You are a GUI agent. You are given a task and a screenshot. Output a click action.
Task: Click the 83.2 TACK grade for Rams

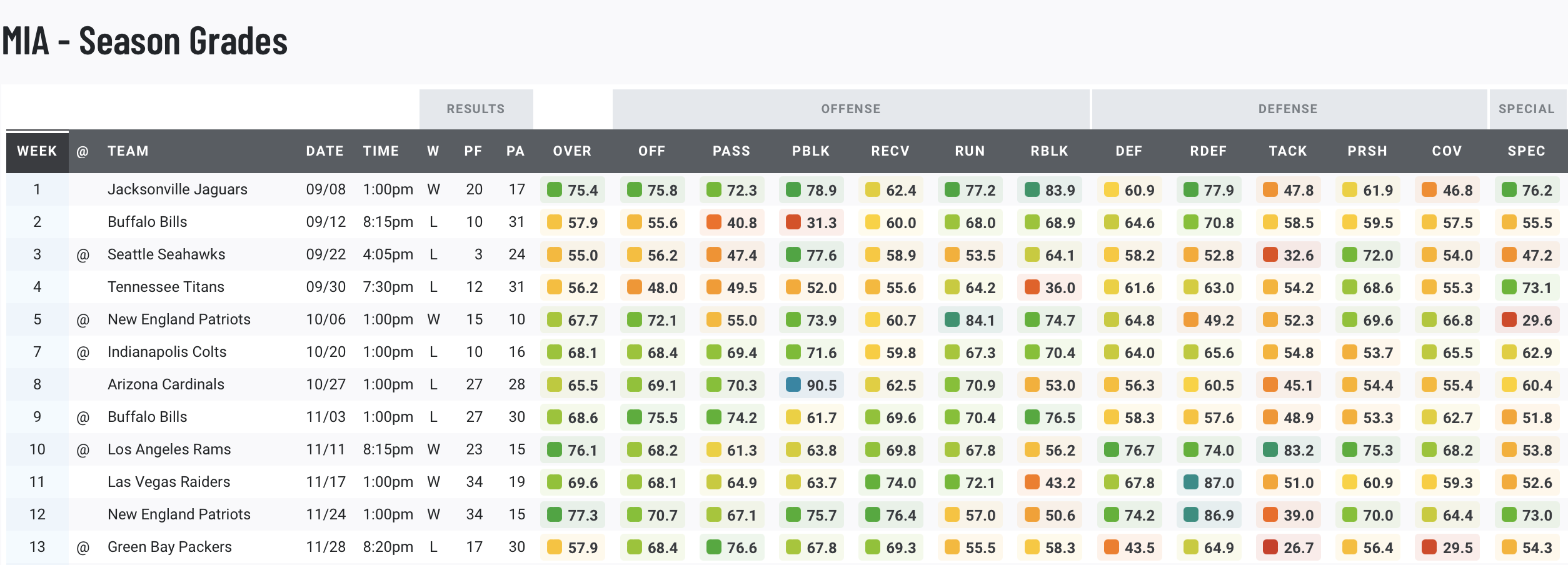click(x=1298, y=450)
